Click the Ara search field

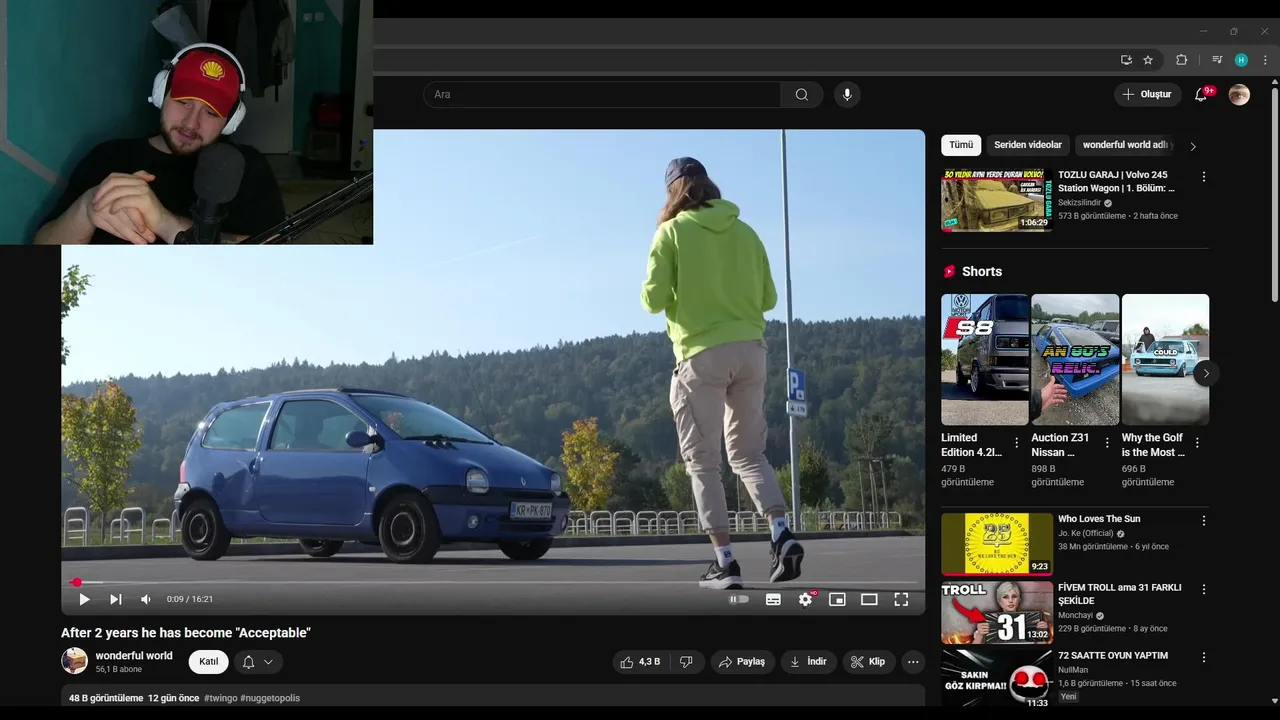tap(602, 95)
